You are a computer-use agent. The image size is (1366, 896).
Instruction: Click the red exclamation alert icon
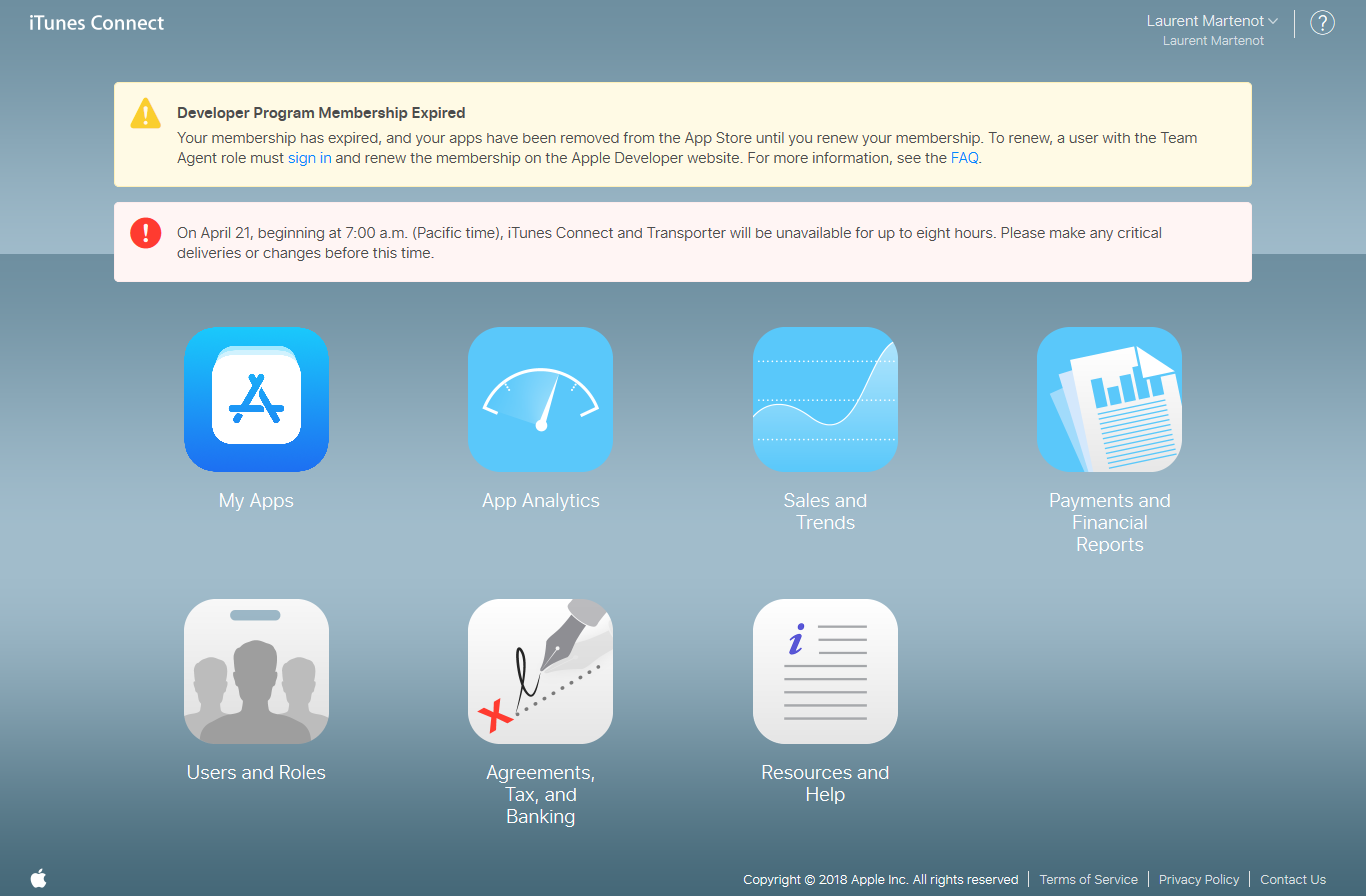(146, 233)
